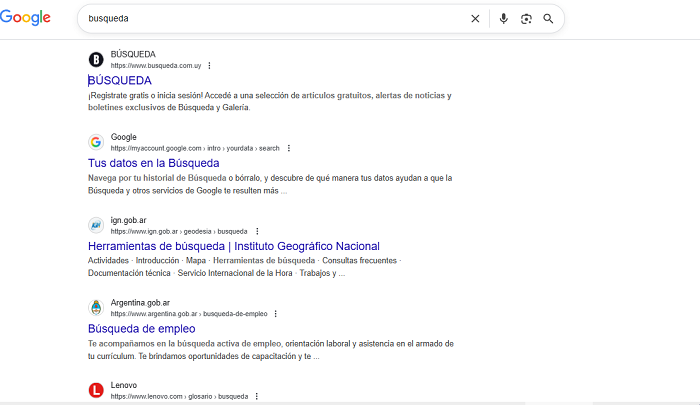Open more options for myaccount.google.com result
The image size is (700, 405).
[x=289, y=148]
